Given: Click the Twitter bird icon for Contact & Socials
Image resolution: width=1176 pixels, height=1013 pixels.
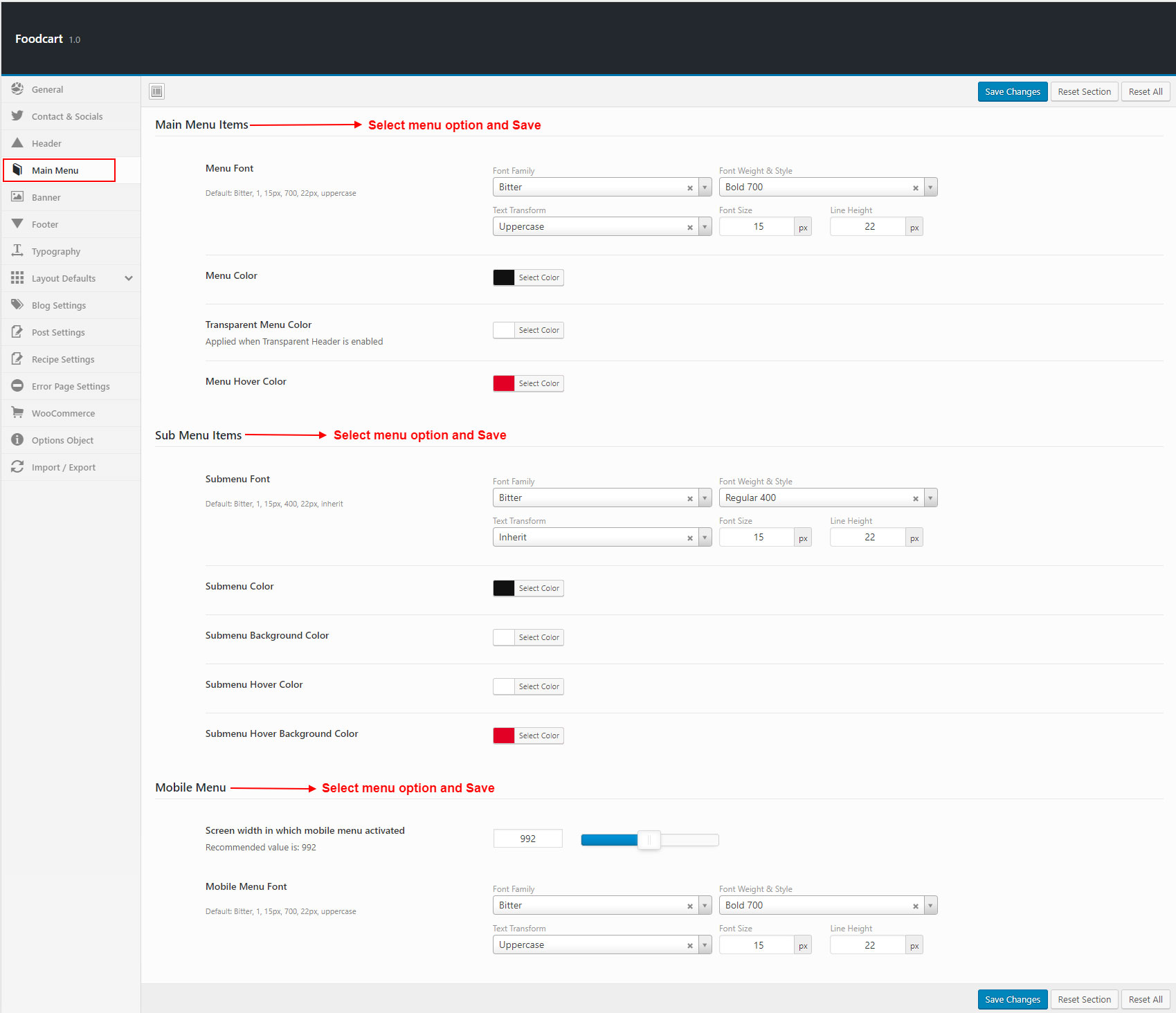Looking at the screenshot, I should 17,116.
